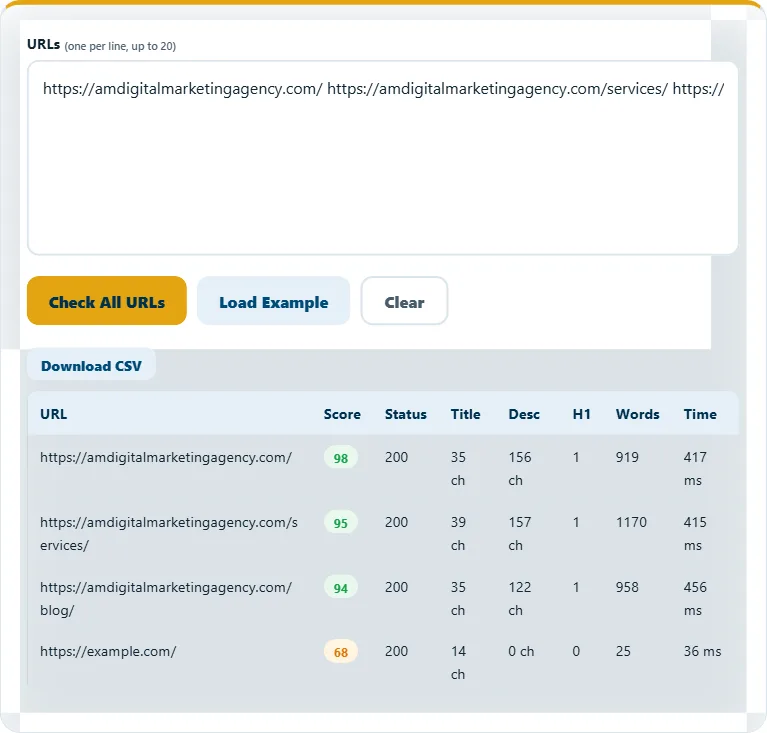767x733 pixels.
Task: Click the orange score badge 68
Action: 340,652
